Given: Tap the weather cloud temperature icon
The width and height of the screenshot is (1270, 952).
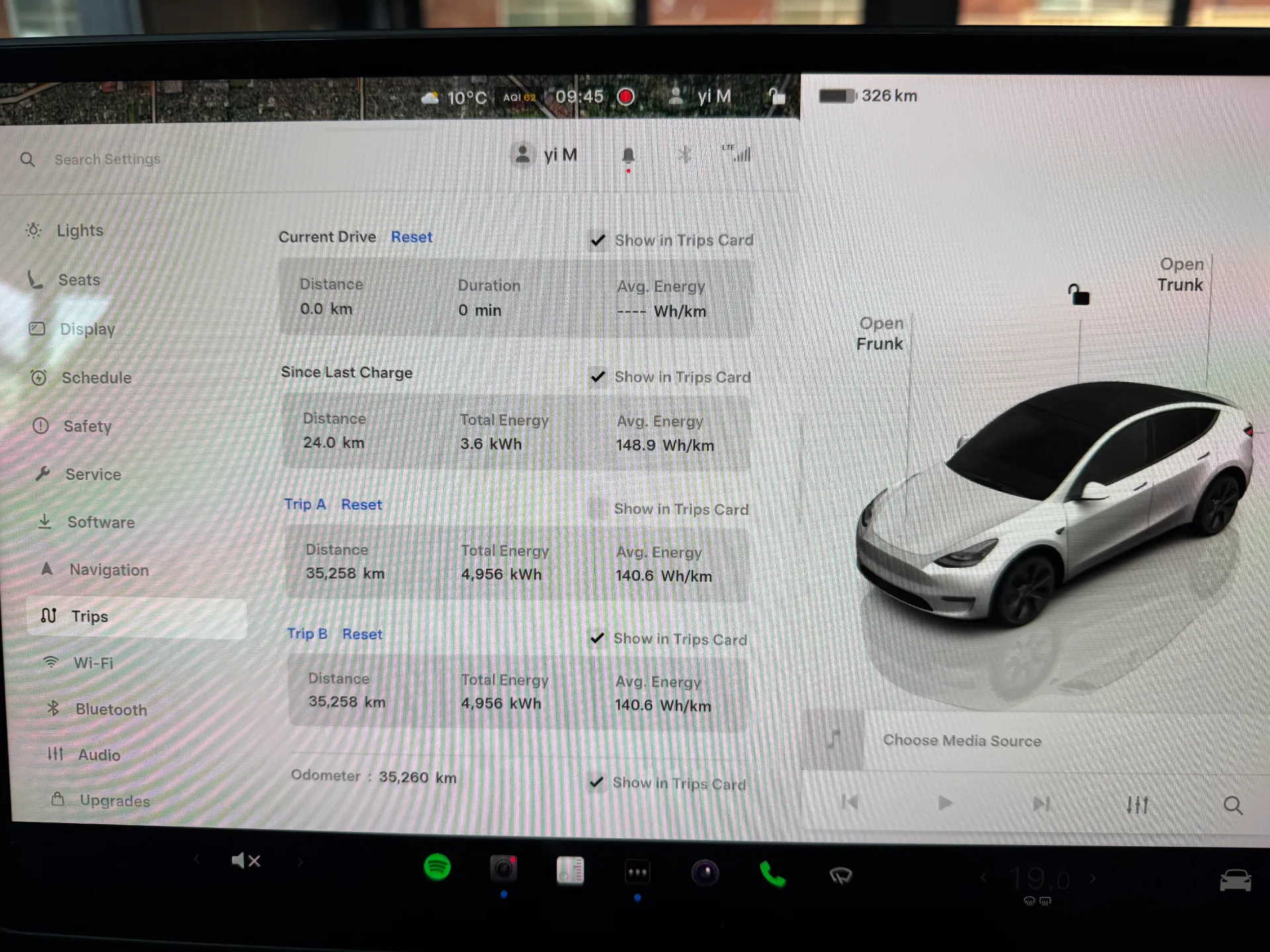Looking at the screenshot, I should [455, 98].
